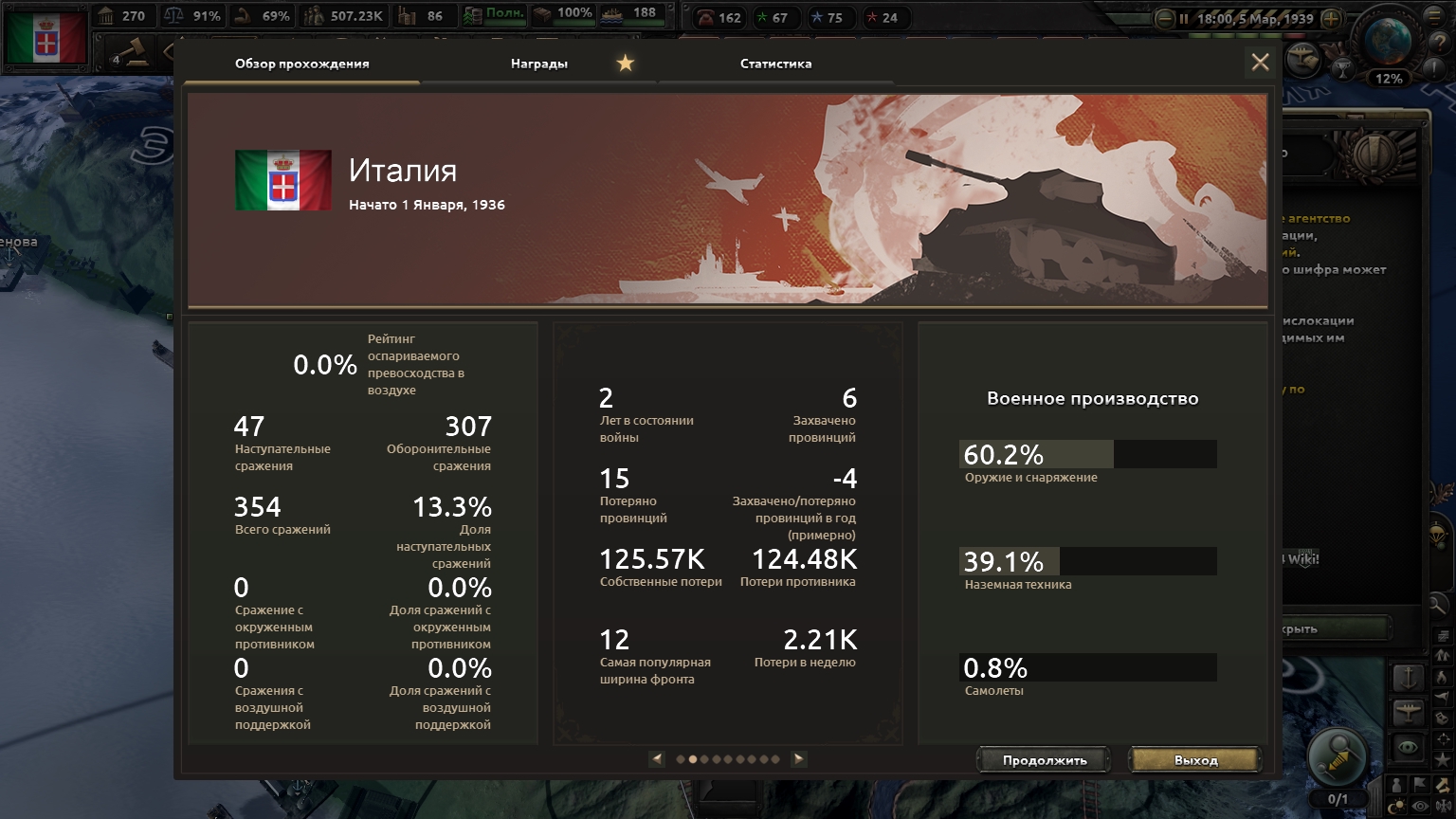Click the star map mode icon
This screenshot has width=1456, height=819.
pos(1443,758)
